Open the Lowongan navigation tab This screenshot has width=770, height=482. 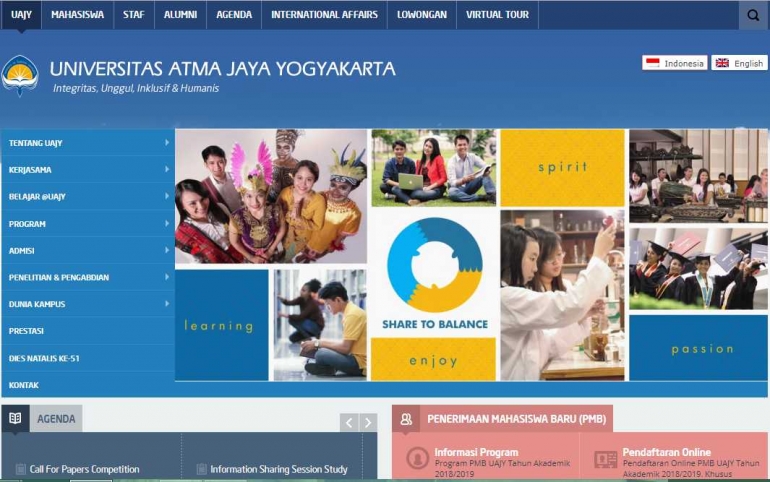(x=422, y=15)
